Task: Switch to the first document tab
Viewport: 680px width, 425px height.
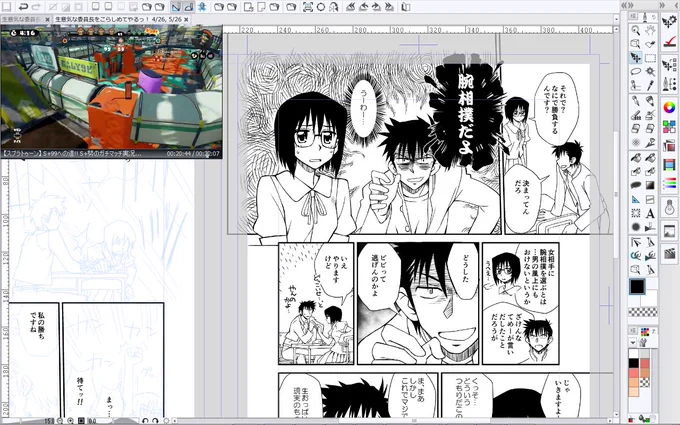Action: click(x=22, y=20)
